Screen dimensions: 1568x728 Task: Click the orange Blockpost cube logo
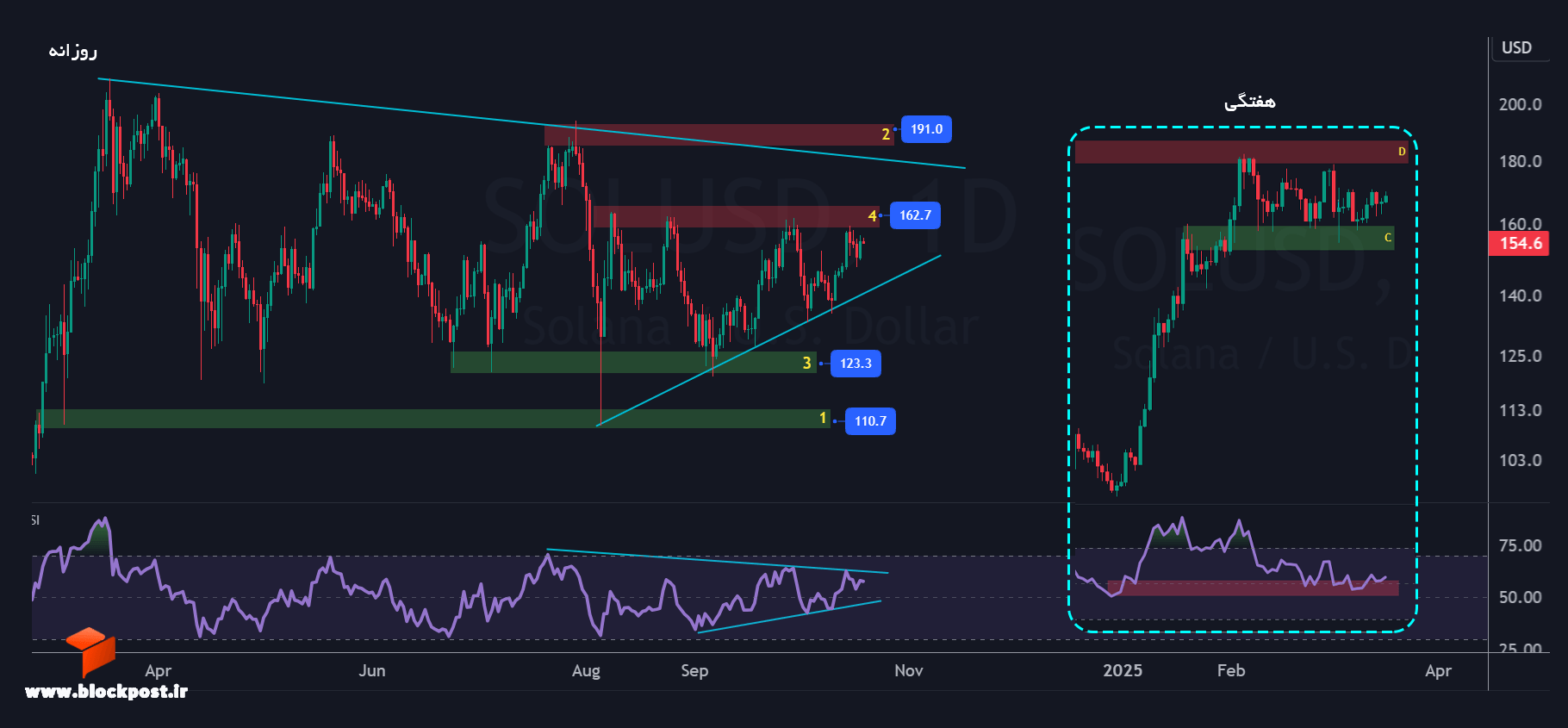(x=90, y=650)
